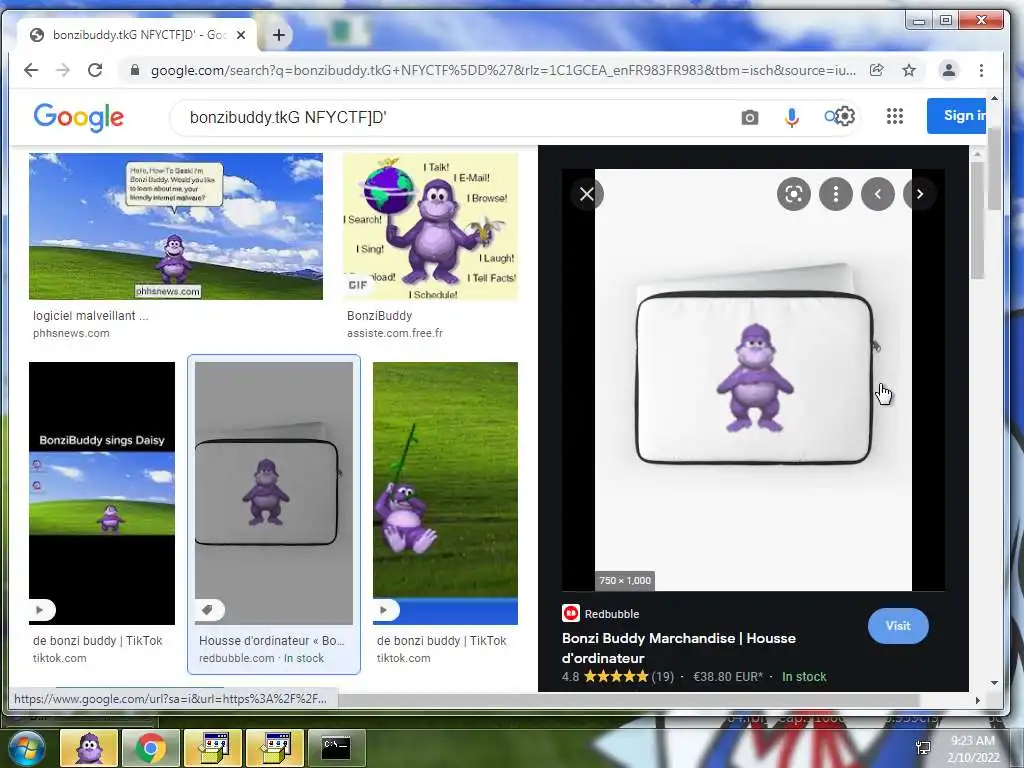Open preview panel three-dot options
The width and height of the screenshot is (1024, 768).
pyautogui.click(x=836, y=194)
